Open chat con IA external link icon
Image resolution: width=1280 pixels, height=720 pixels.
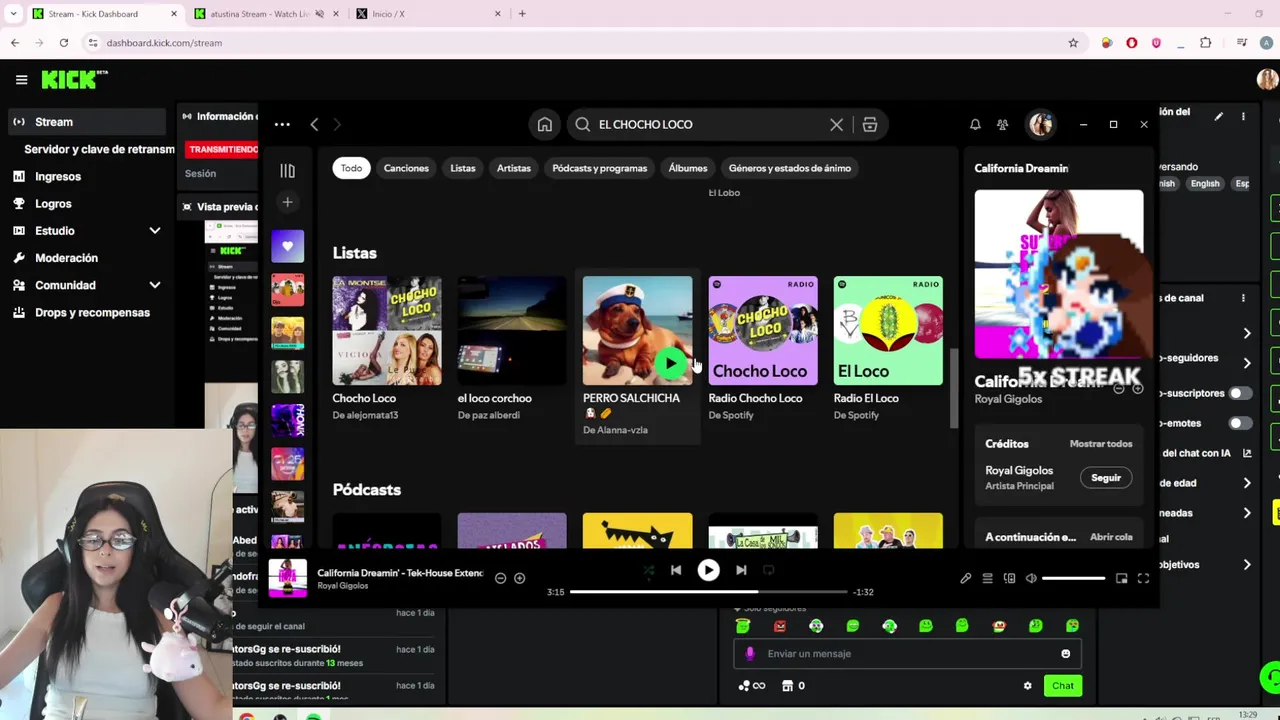click(1247, 453)
